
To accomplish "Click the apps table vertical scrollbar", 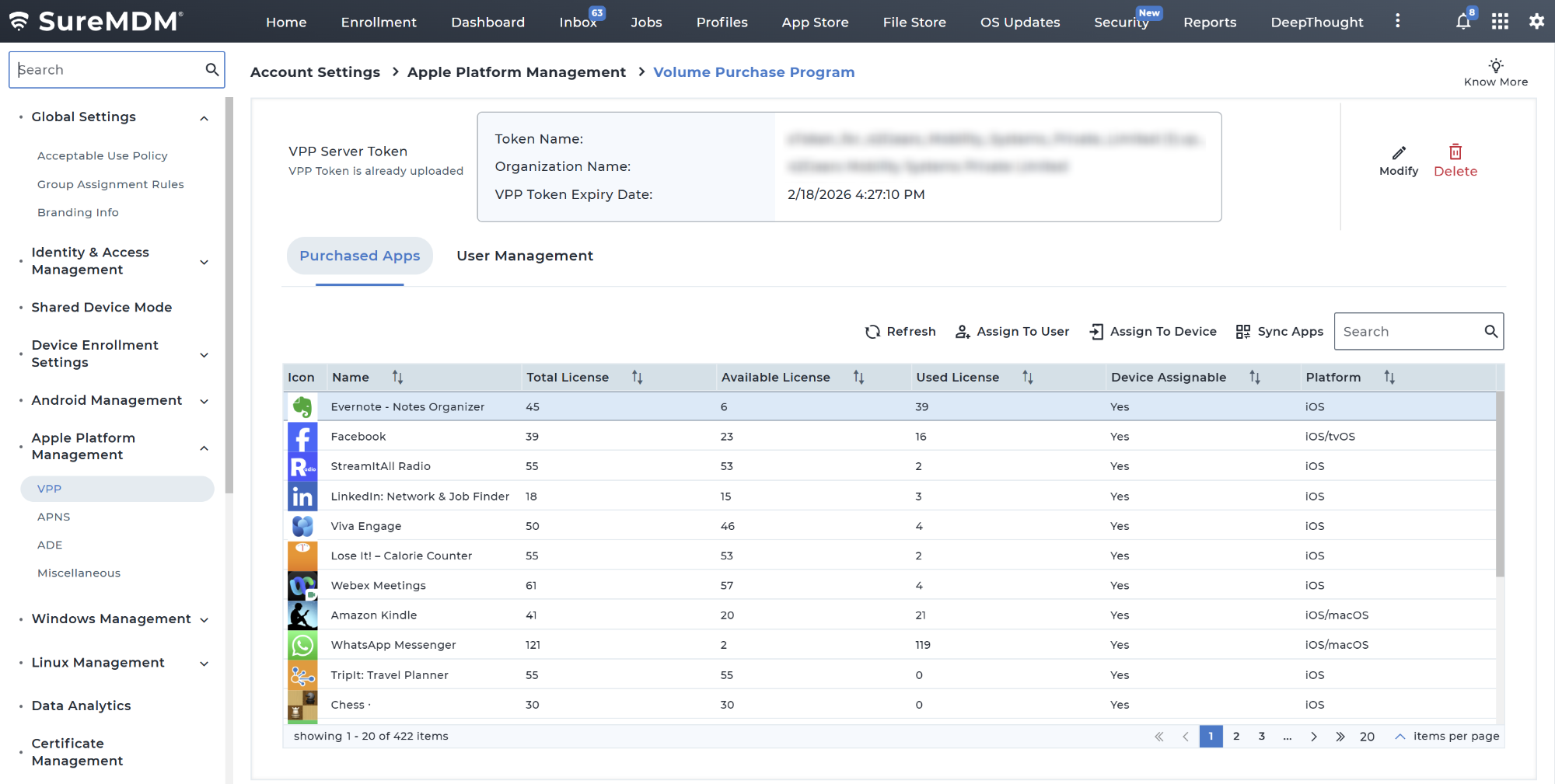I will tap(1501, 483).
